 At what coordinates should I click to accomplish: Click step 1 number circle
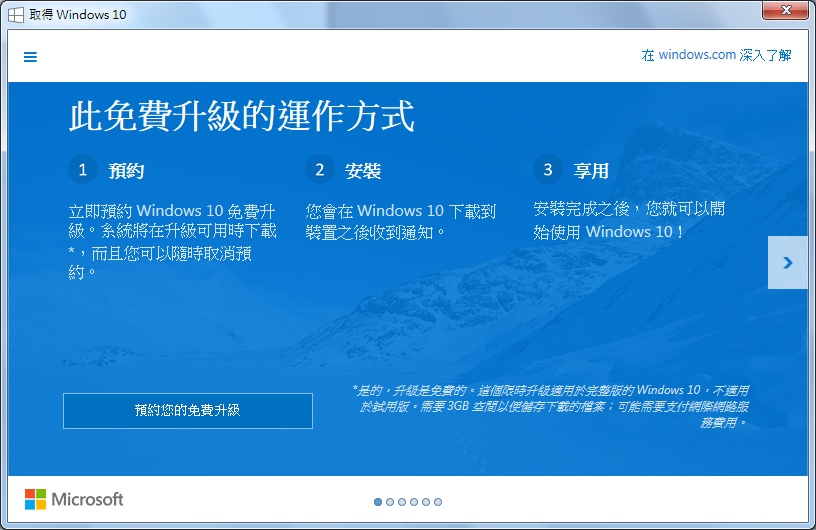pos(83,169)
